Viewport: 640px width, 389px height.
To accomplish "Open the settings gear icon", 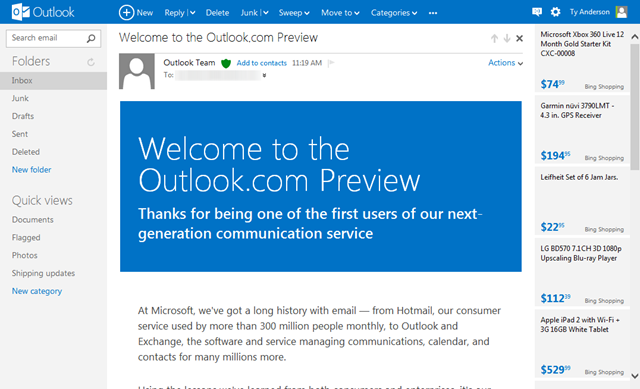I will pos(555,12).
